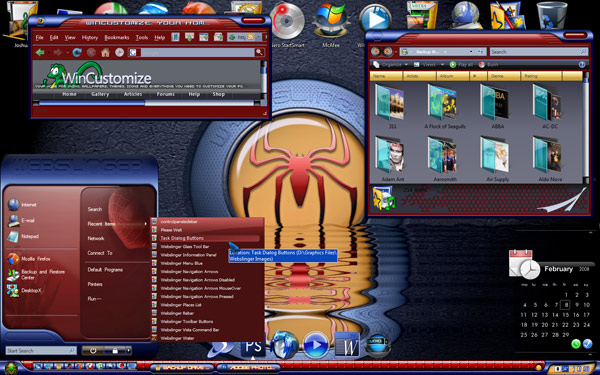Open help icon in Explorer toolbar
The height and width of the screenshot is (375, 600).
point(582,65)
